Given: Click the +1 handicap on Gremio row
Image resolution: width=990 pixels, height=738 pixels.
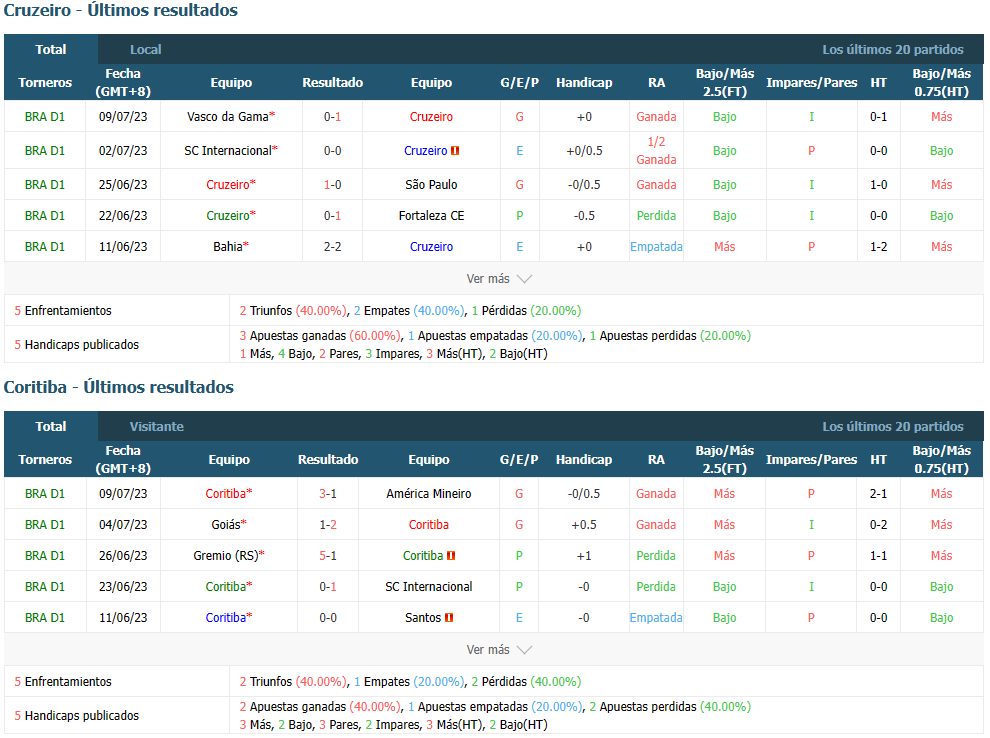Looking at the screenshot, I should click(x=584, y=556).
